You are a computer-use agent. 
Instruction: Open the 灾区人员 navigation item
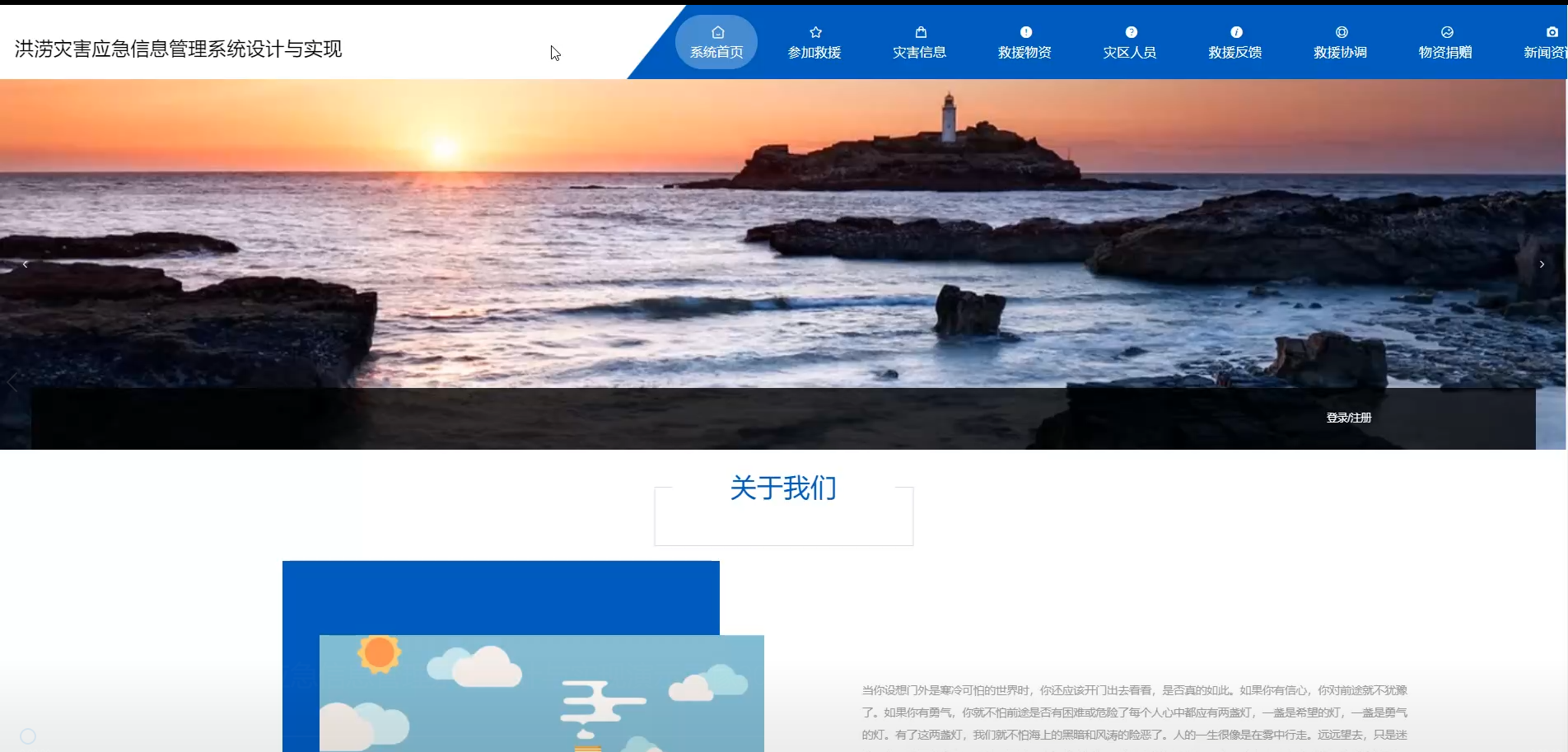click(x=1130, y=51)
